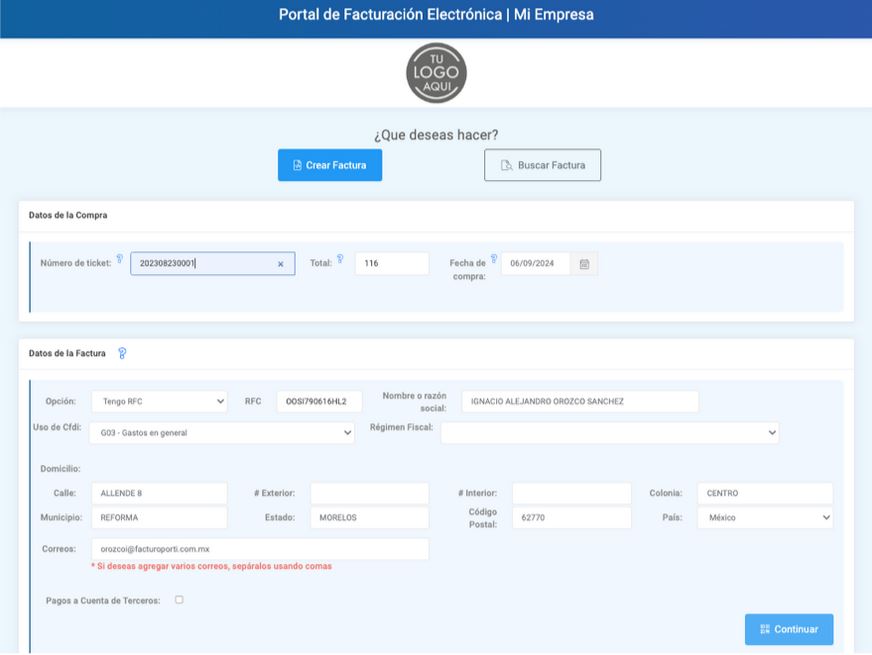Viewport: 872px width, 655px height.
Task: Expand the Uso de Cfdi dropdown
Action: point(220,432)
